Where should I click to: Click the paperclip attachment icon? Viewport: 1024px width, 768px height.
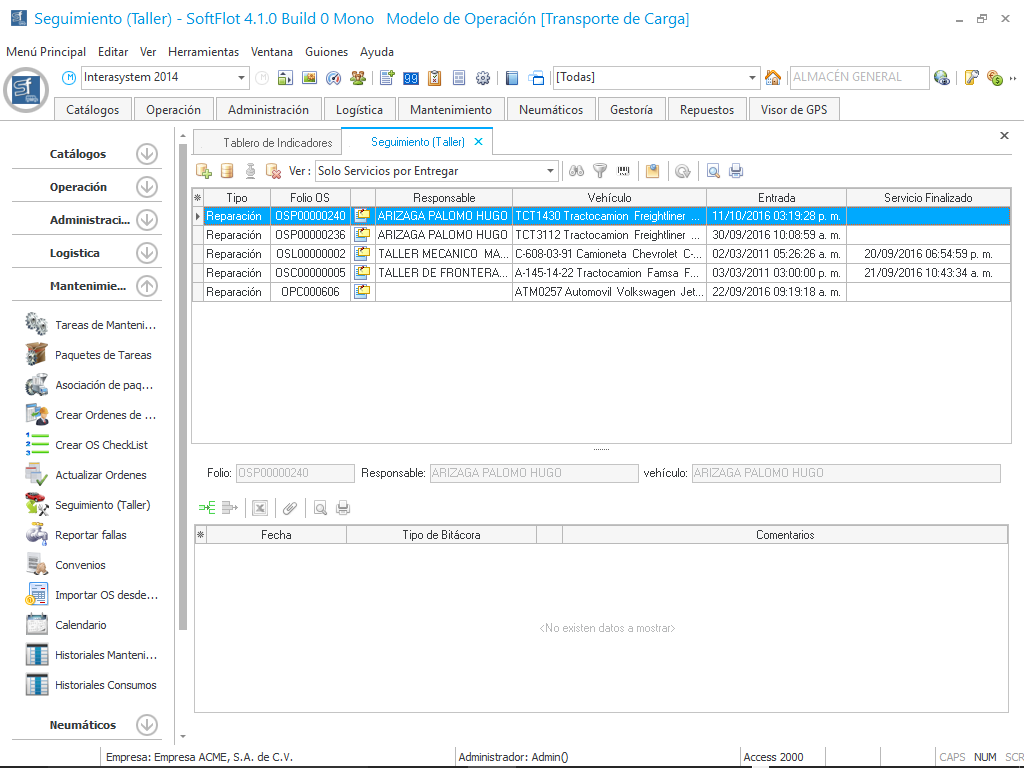[289, 508]
